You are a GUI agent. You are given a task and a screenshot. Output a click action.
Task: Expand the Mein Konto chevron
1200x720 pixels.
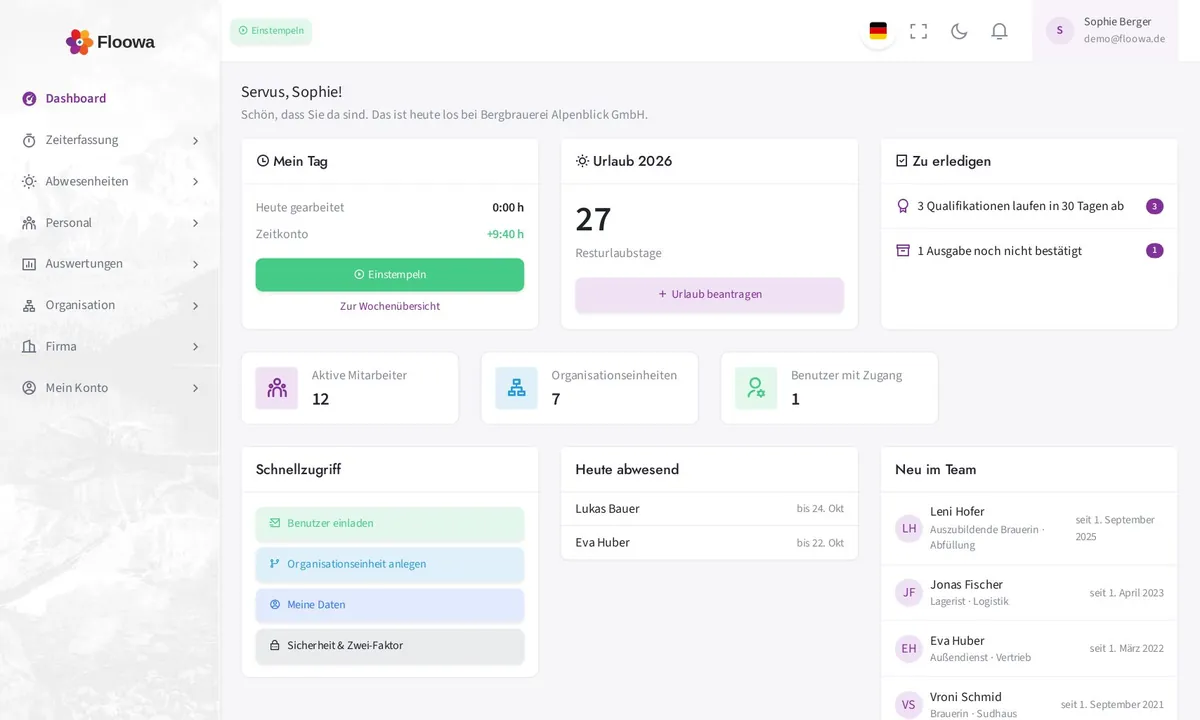pyautogui.click(x=195, y=388)
